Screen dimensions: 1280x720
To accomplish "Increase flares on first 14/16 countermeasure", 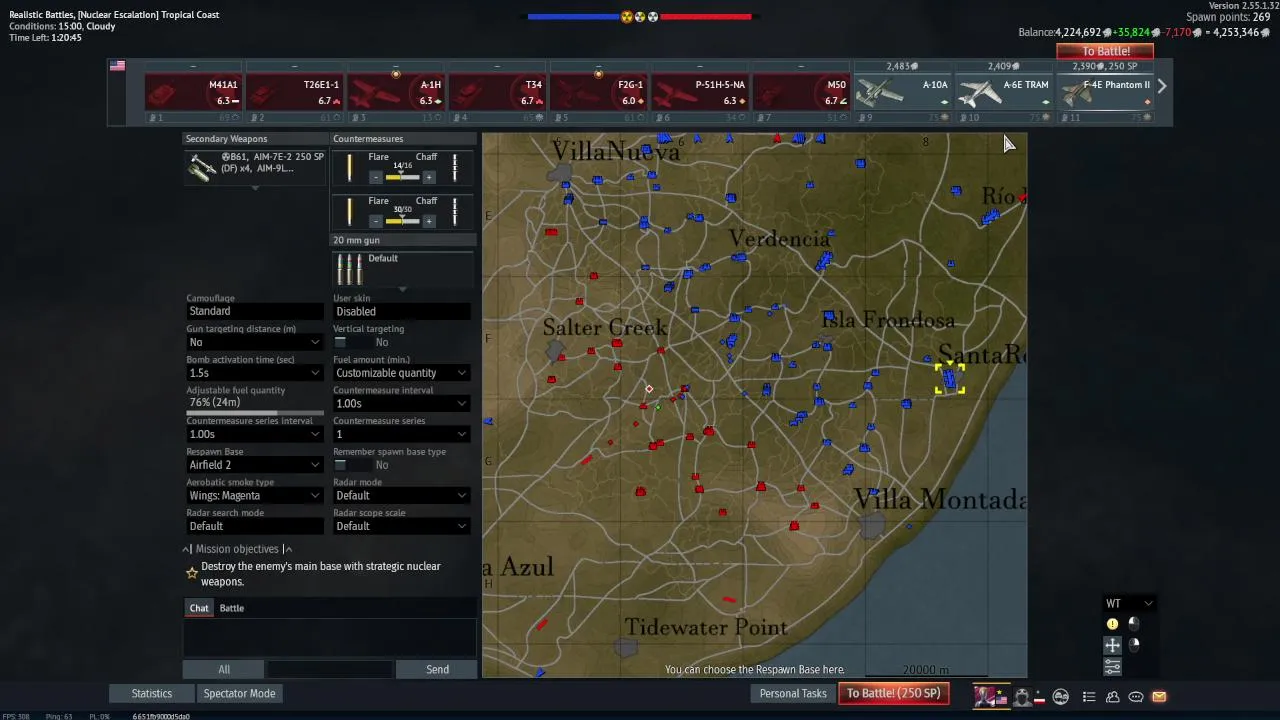I will [429, 177].
